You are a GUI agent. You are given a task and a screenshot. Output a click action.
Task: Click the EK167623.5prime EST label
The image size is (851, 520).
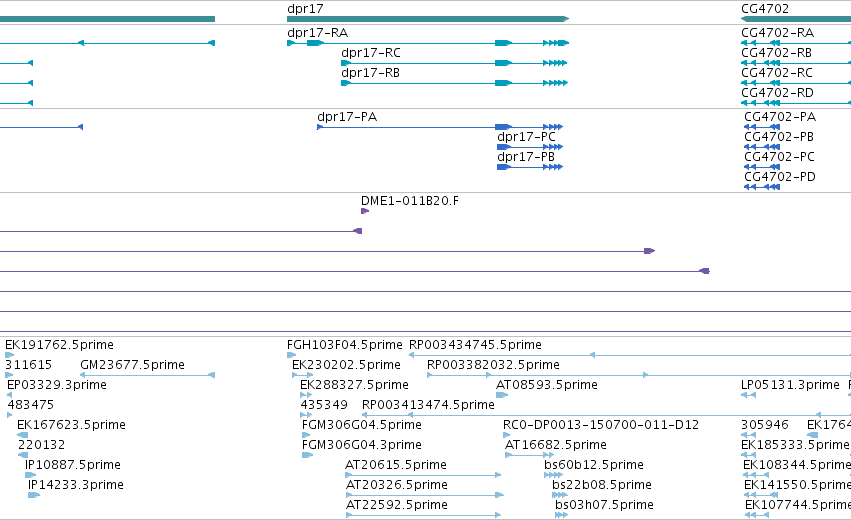pyautogui.click(x=71, y=425)
